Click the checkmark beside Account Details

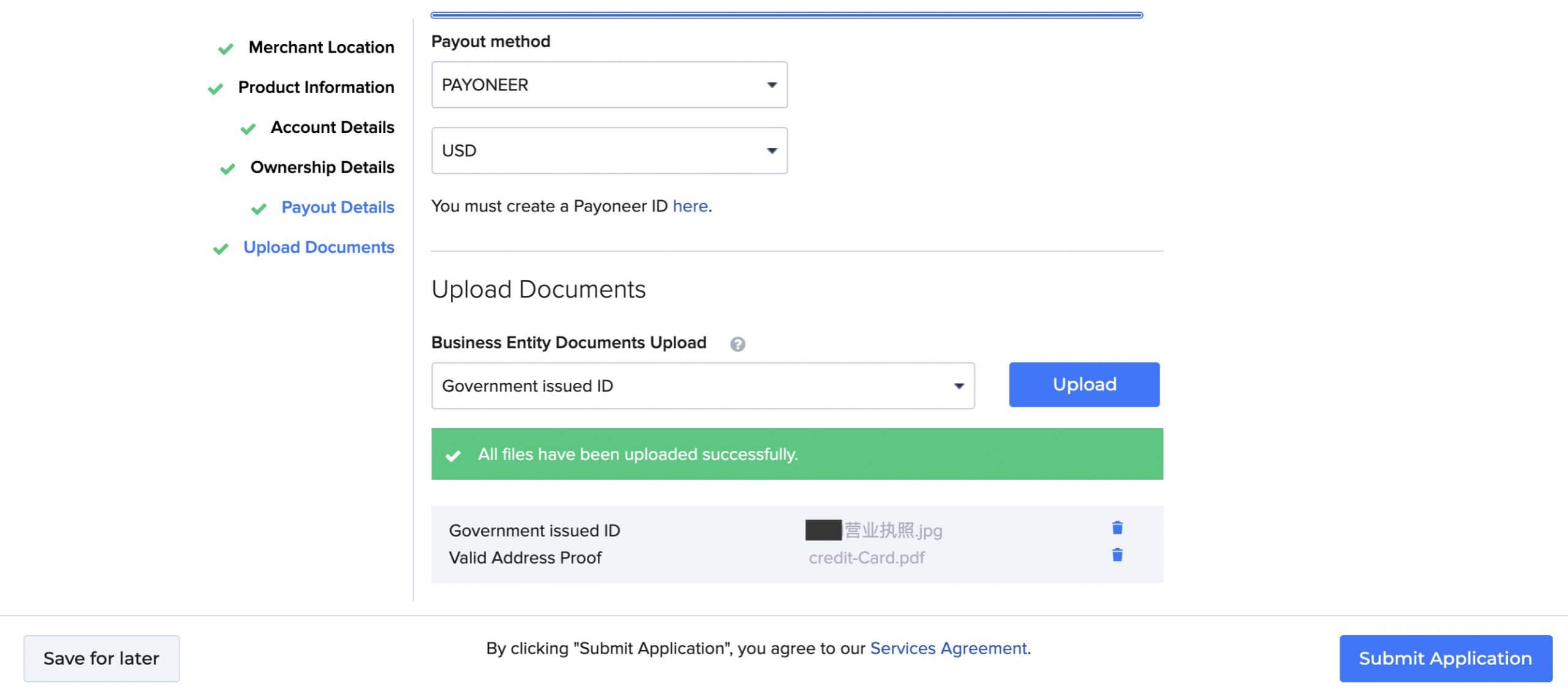tap(247, 128)
